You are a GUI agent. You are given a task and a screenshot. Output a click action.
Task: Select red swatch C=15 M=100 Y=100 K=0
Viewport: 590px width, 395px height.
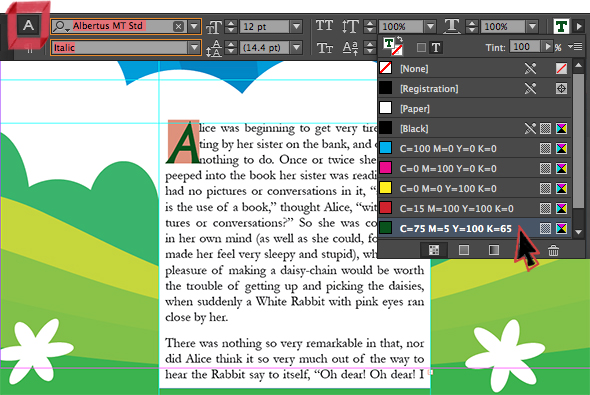(x=474, y=208)
